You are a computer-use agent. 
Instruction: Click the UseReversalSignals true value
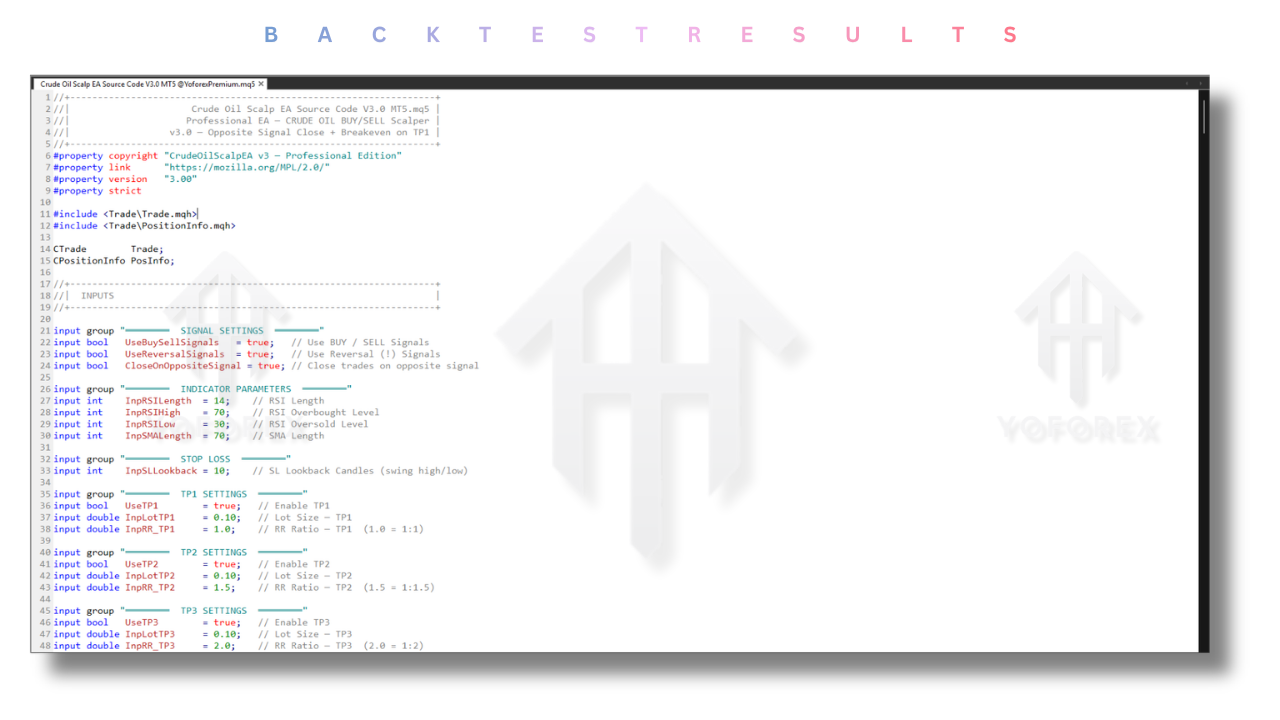[x=257, y=354]
